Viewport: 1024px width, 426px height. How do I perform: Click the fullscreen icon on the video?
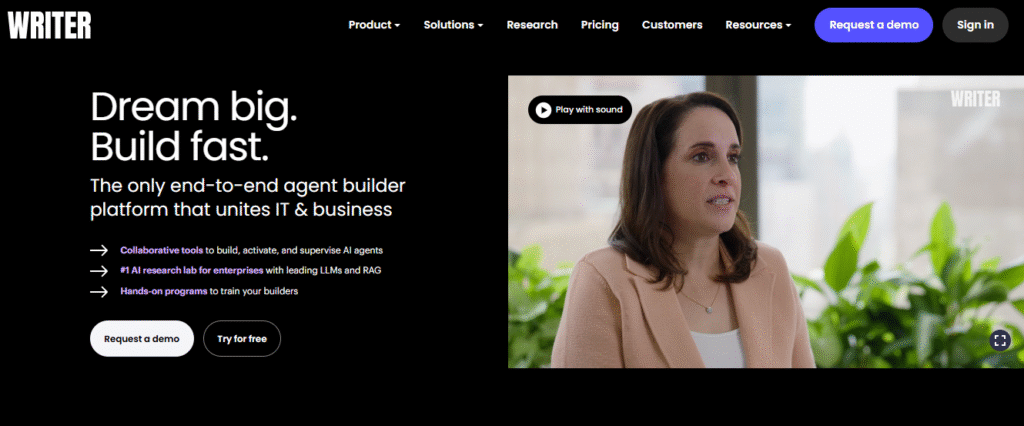coord(1000,340)
